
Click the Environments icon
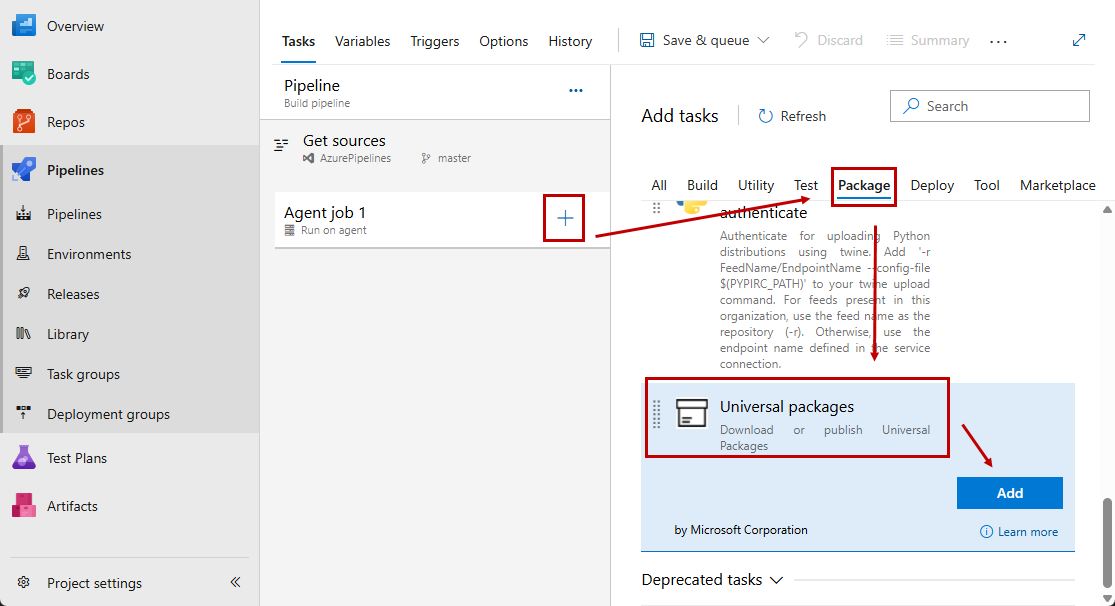click(x=23, y=253)
